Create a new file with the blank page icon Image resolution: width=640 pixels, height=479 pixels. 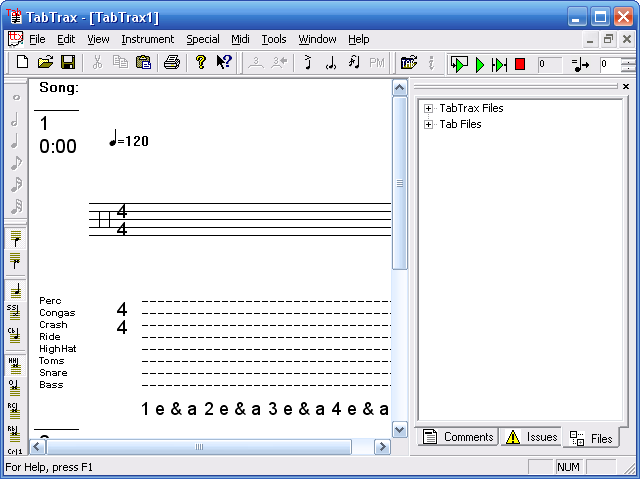[22, 62]
